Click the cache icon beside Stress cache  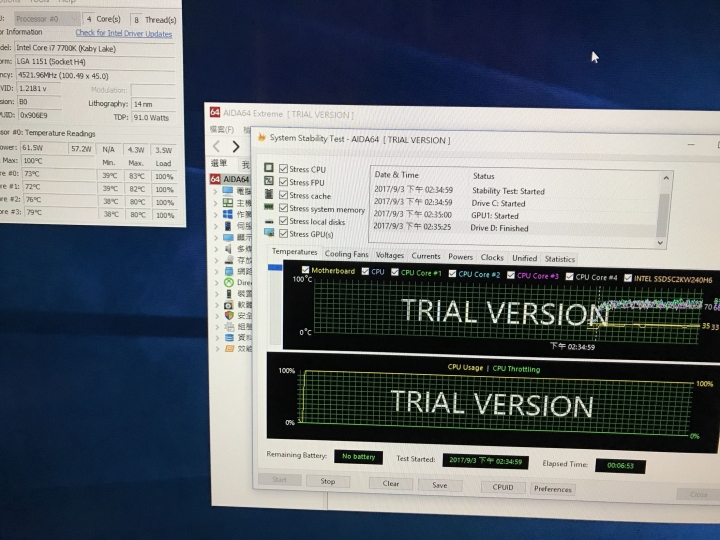269,194
